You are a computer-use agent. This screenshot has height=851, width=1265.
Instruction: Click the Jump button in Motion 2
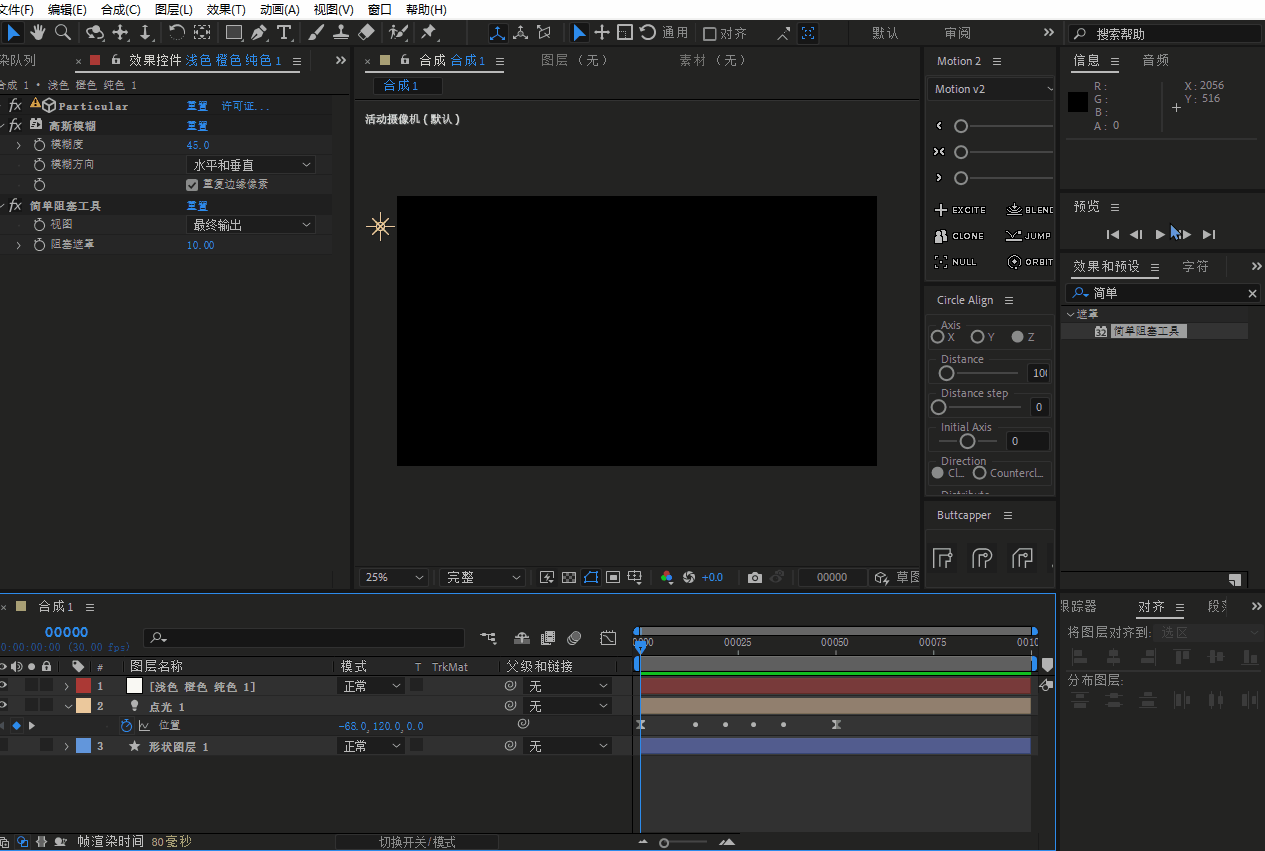click(1029, 236)
